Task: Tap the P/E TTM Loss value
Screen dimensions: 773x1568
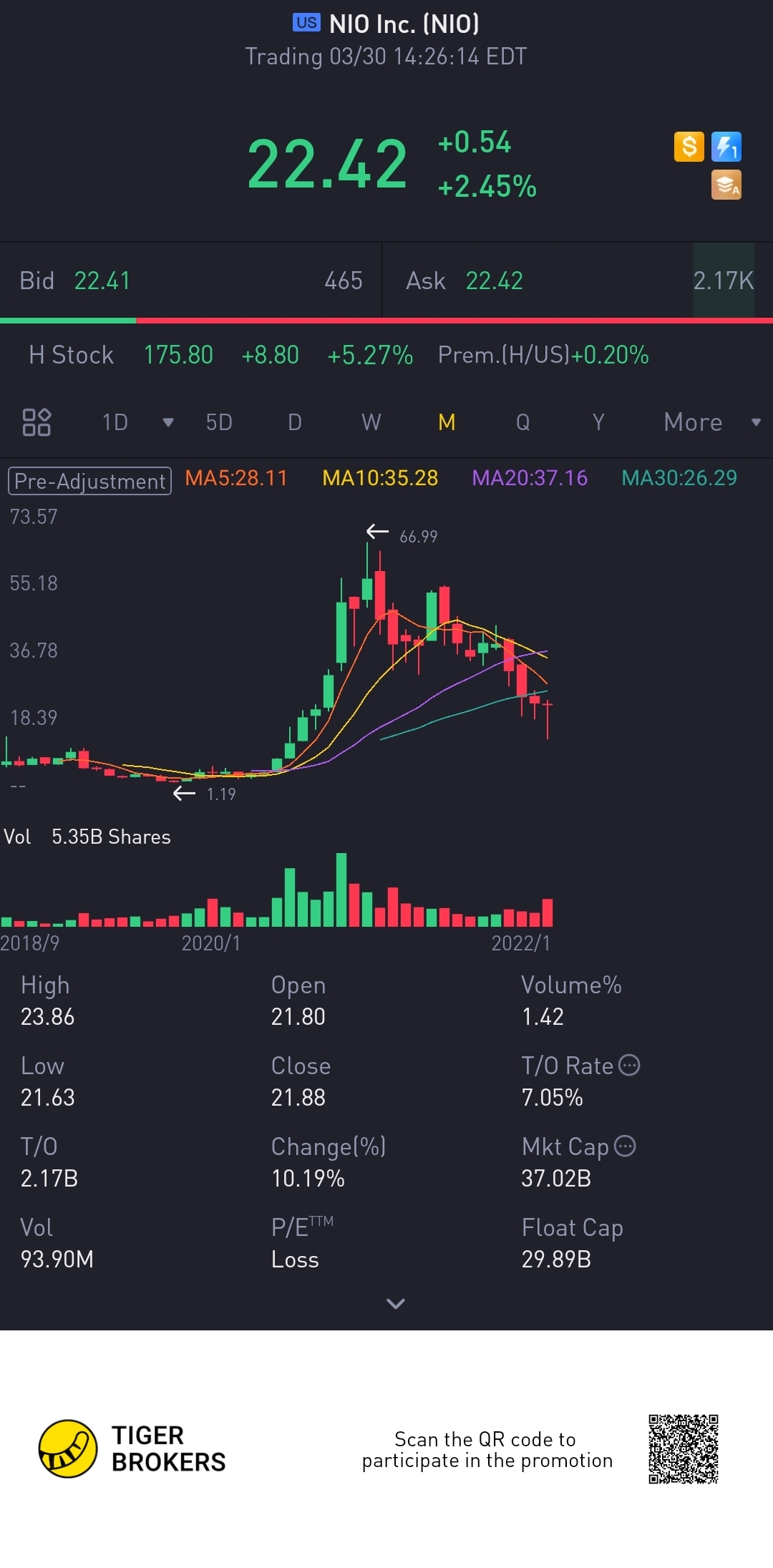Action: coord(295,1259)
